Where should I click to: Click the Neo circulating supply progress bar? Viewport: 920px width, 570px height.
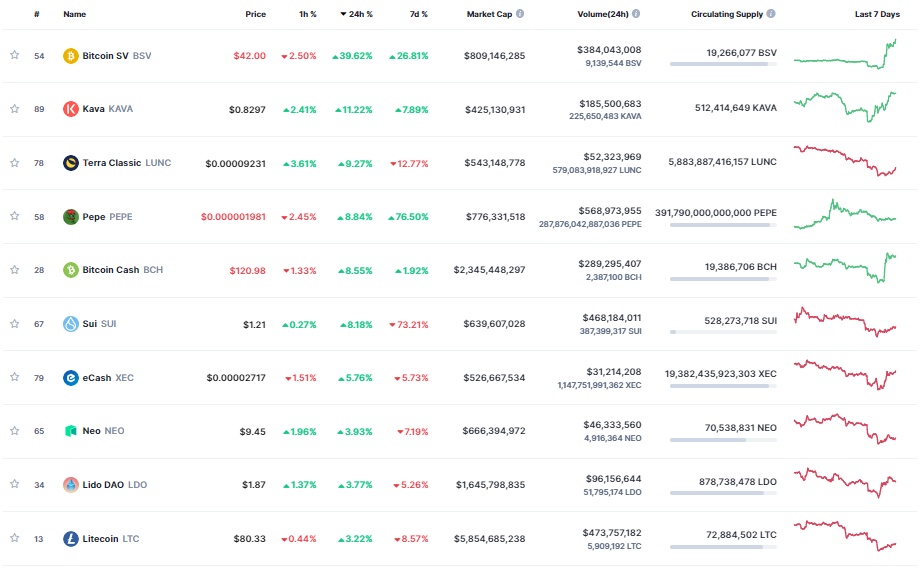[x=723, y=440]
